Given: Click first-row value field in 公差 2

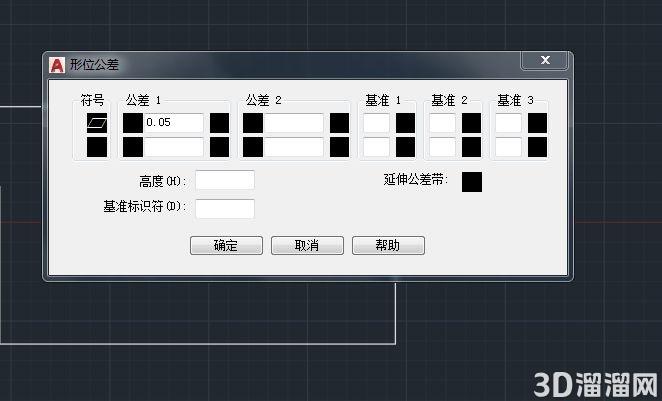Looking at the screenshot, I should click(x=293, y=123).
